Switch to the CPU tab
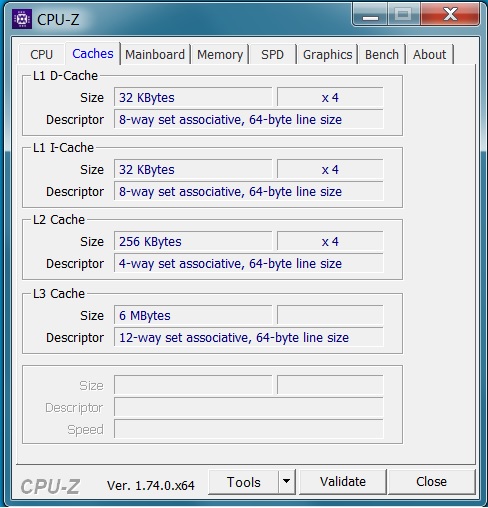 click(x=42, y=54)
